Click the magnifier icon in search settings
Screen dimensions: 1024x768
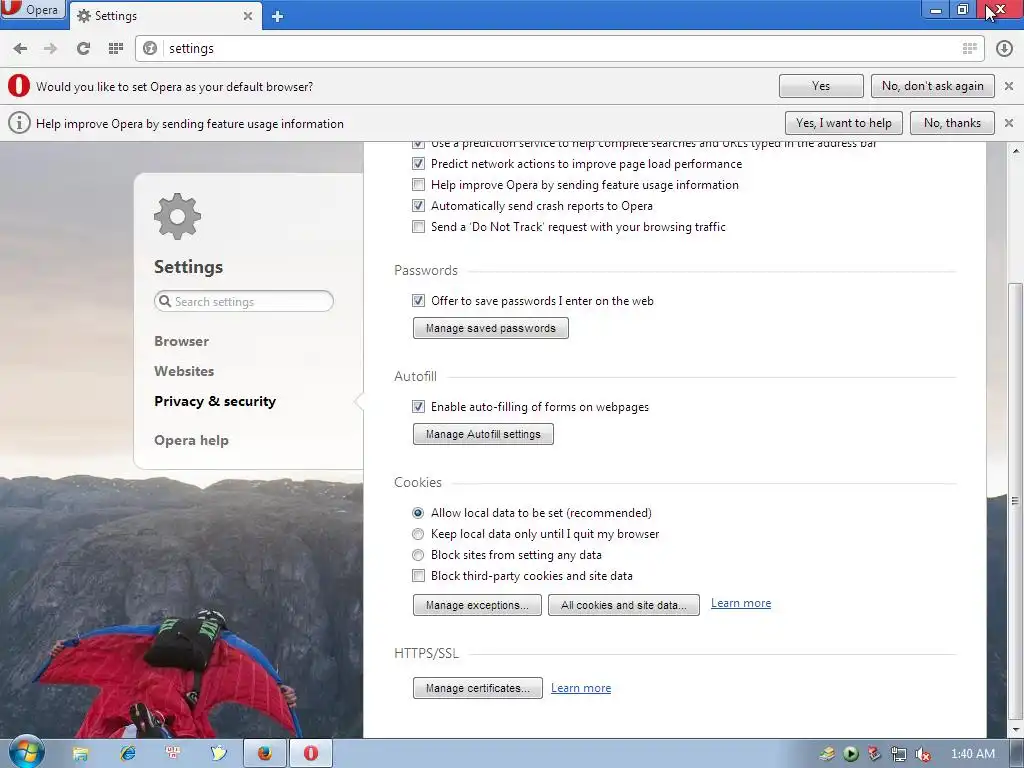click(x=165, y=301)
